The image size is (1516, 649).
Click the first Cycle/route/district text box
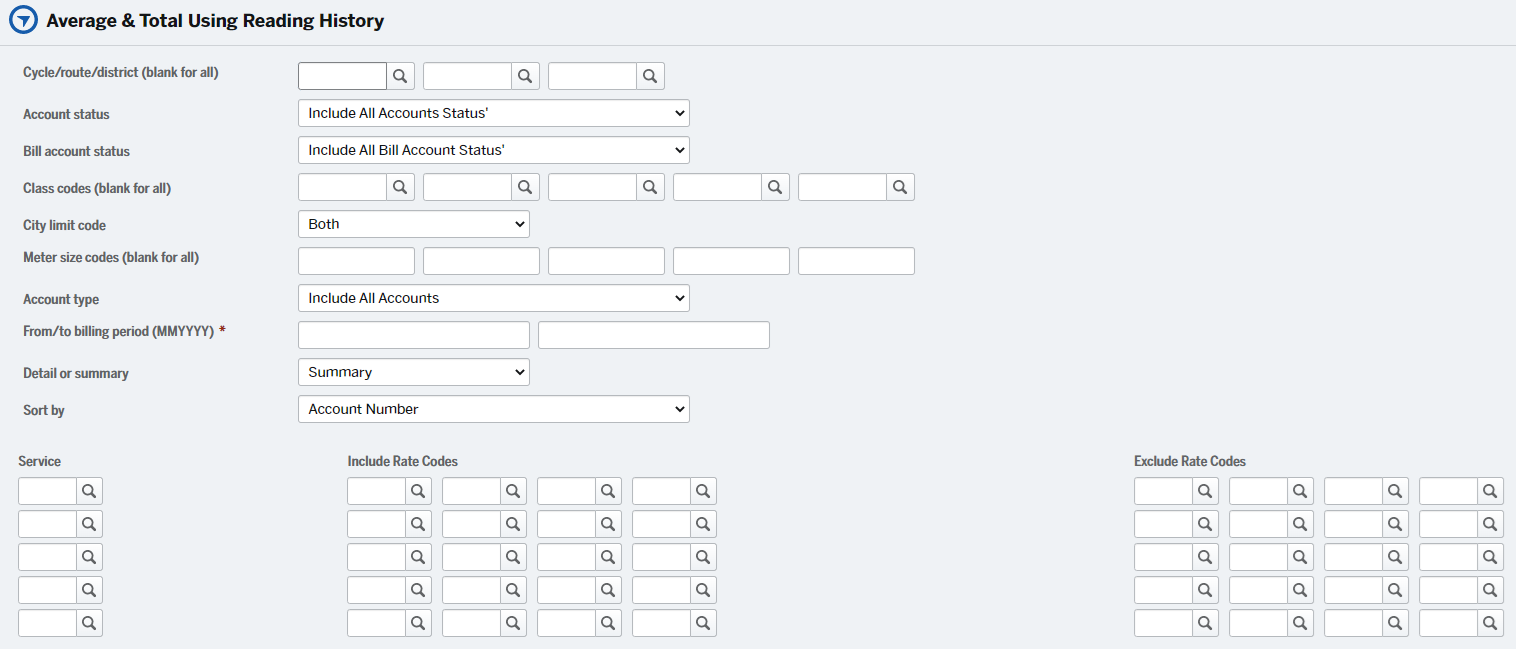pyautogui.click(x=342, y=77)
